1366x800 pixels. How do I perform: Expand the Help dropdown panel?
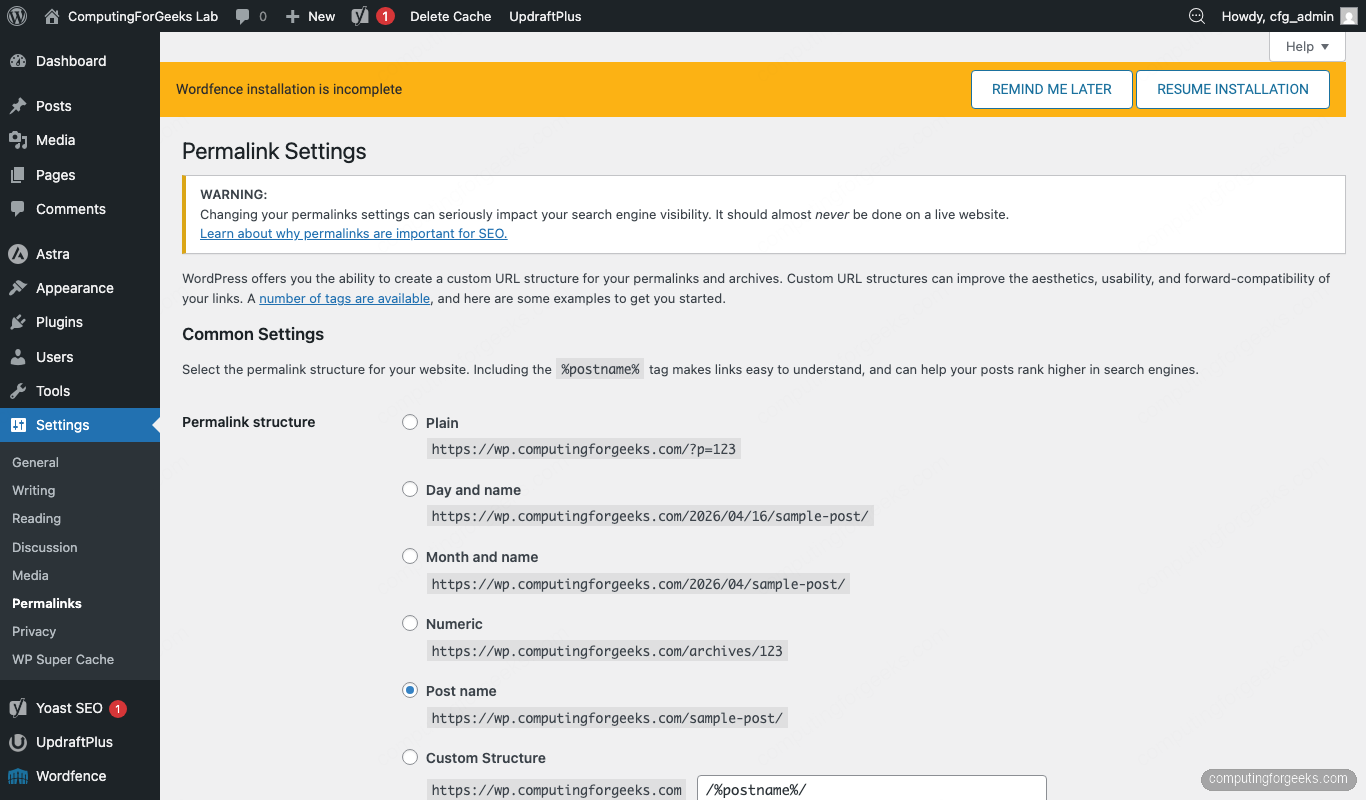tap(1306, 46)
